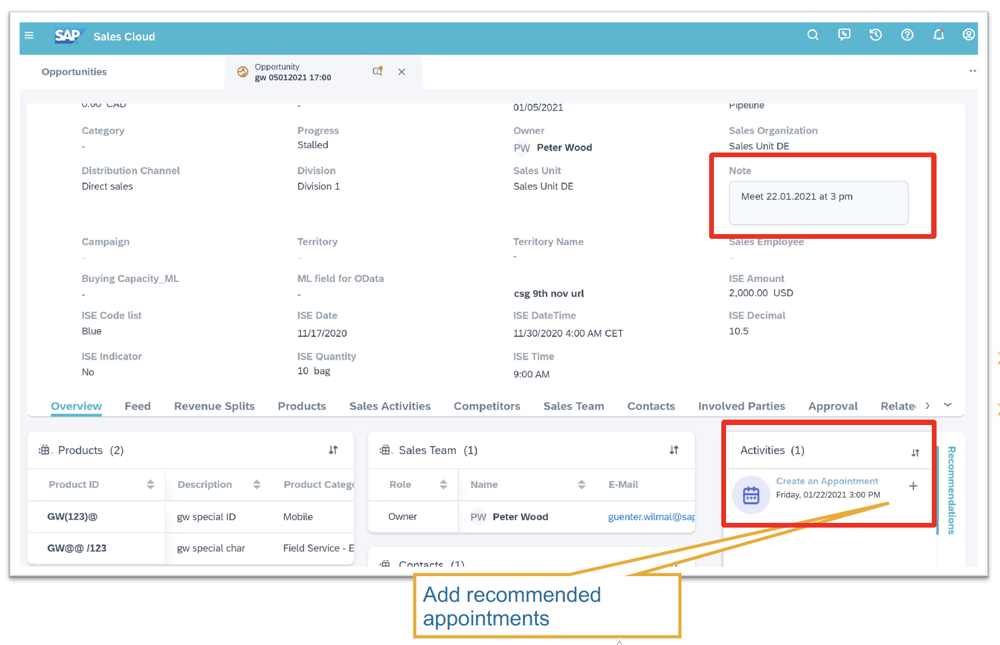Image resolution: width=1000 pixels, height=645 pixels.
Task: Show more tabs with right chevron
Action: [927, 406]
